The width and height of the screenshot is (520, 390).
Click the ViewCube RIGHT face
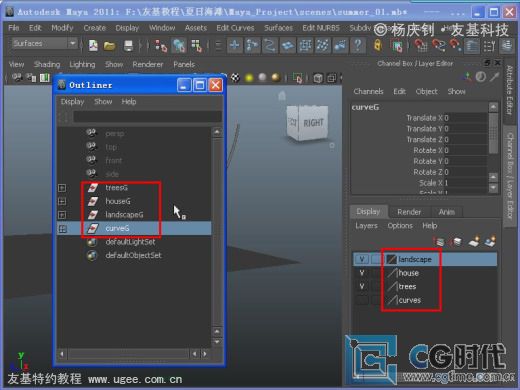(313, 123)
